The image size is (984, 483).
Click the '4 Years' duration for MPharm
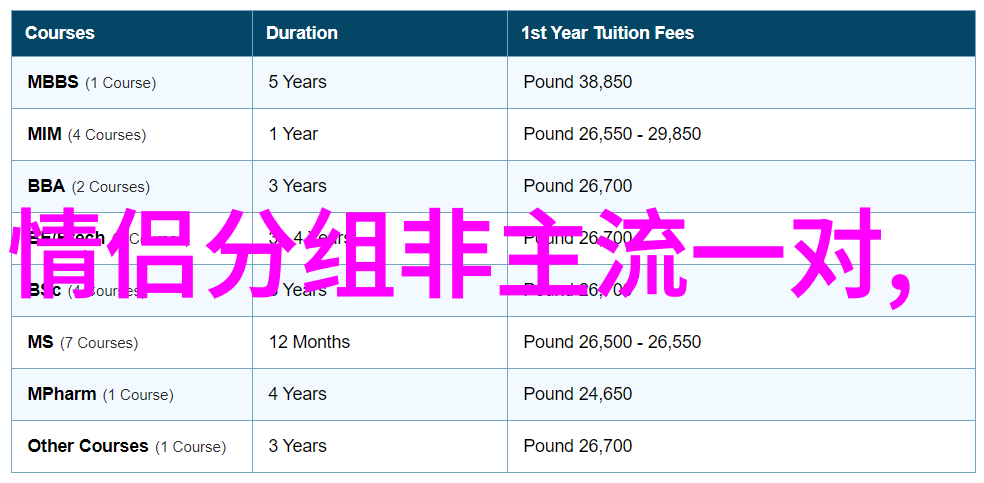point(297,395)
